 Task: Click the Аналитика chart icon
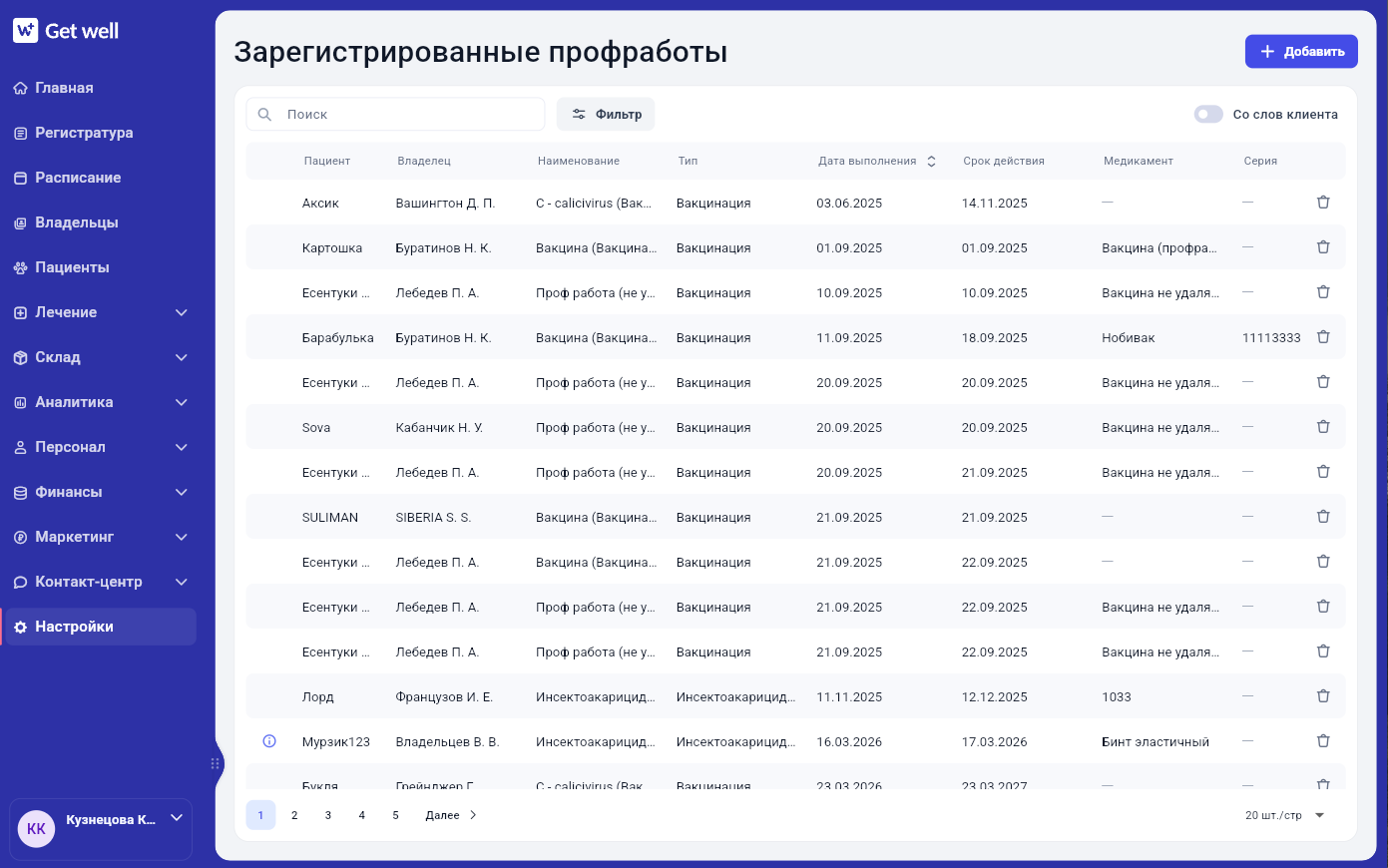pyautogui.click(x=20, y=402)
